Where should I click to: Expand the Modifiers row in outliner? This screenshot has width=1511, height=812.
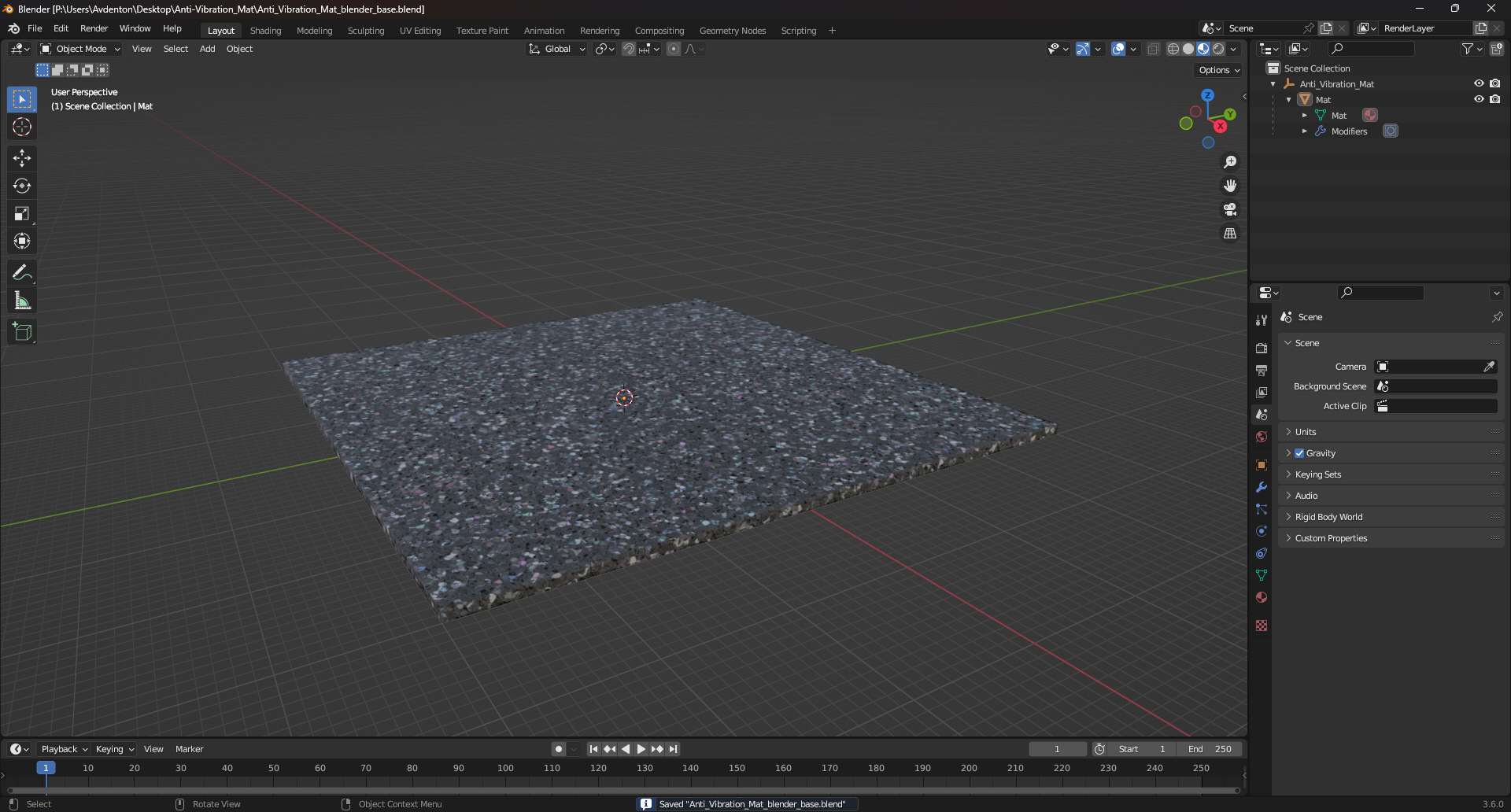(1304, 131)
